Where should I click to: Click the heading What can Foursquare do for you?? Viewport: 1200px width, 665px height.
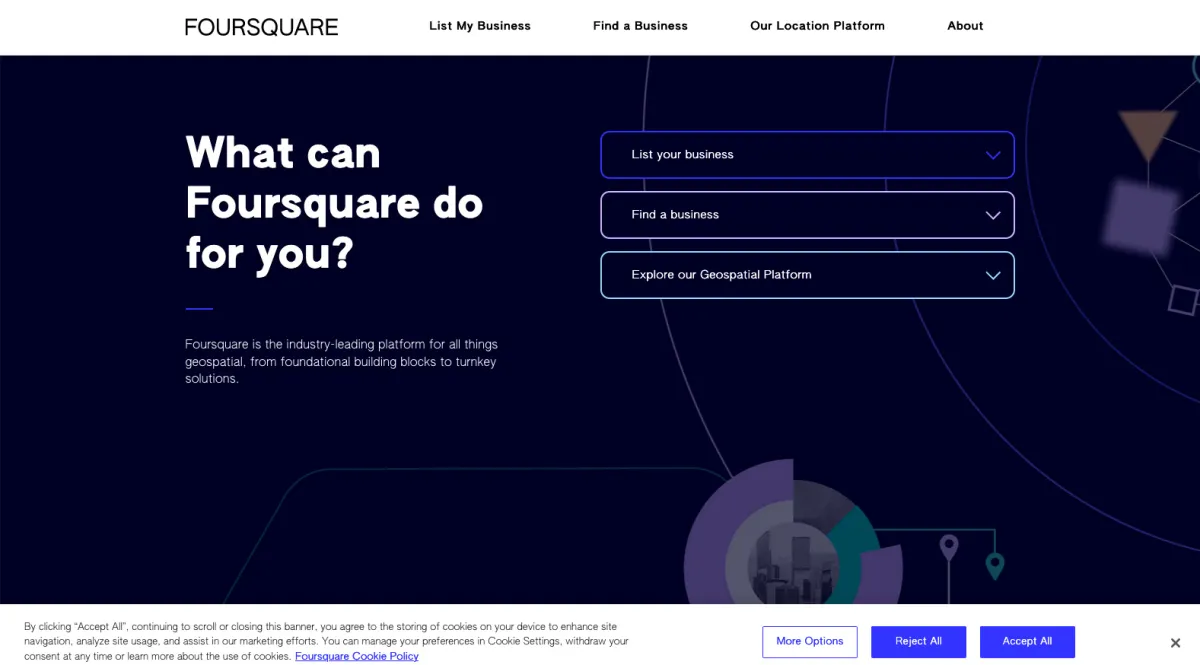[334, 203]
